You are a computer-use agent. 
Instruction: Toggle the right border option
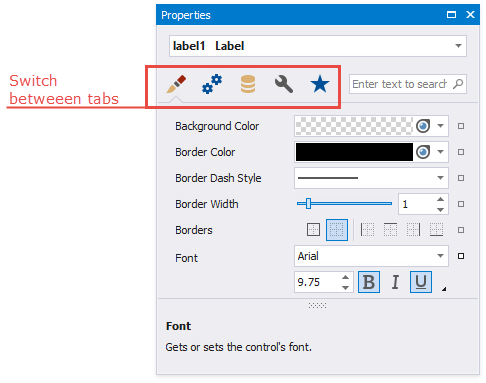pyautogui.click(x=413, y=230)
